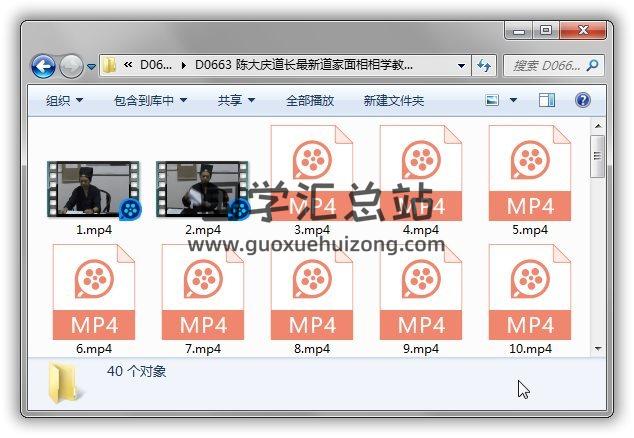
Task: Select the 2.mp4 video thumbnail
Action: tap(203, 189)
